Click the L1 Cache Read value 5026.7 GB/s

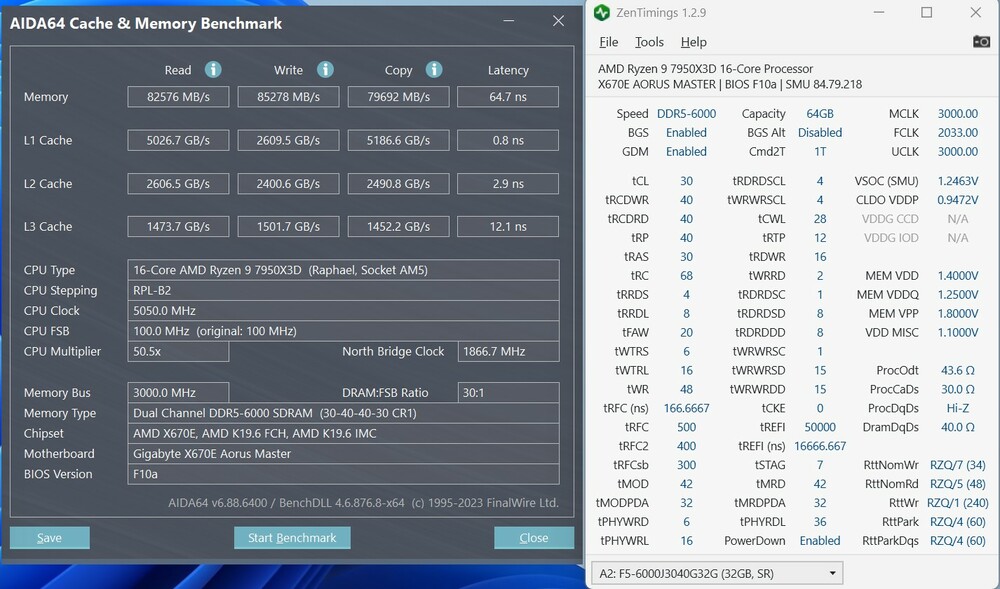(178, 140)
